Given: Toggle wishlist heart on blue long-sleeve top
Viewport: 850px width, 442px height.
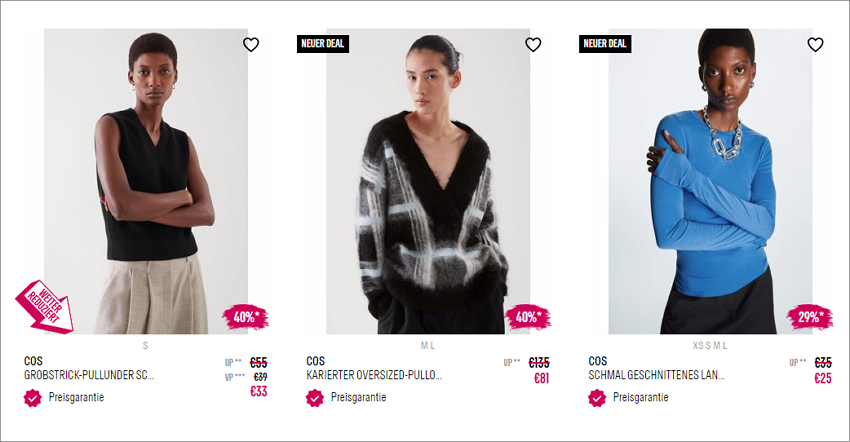Looking at the screenshot, I should (816, 44).
